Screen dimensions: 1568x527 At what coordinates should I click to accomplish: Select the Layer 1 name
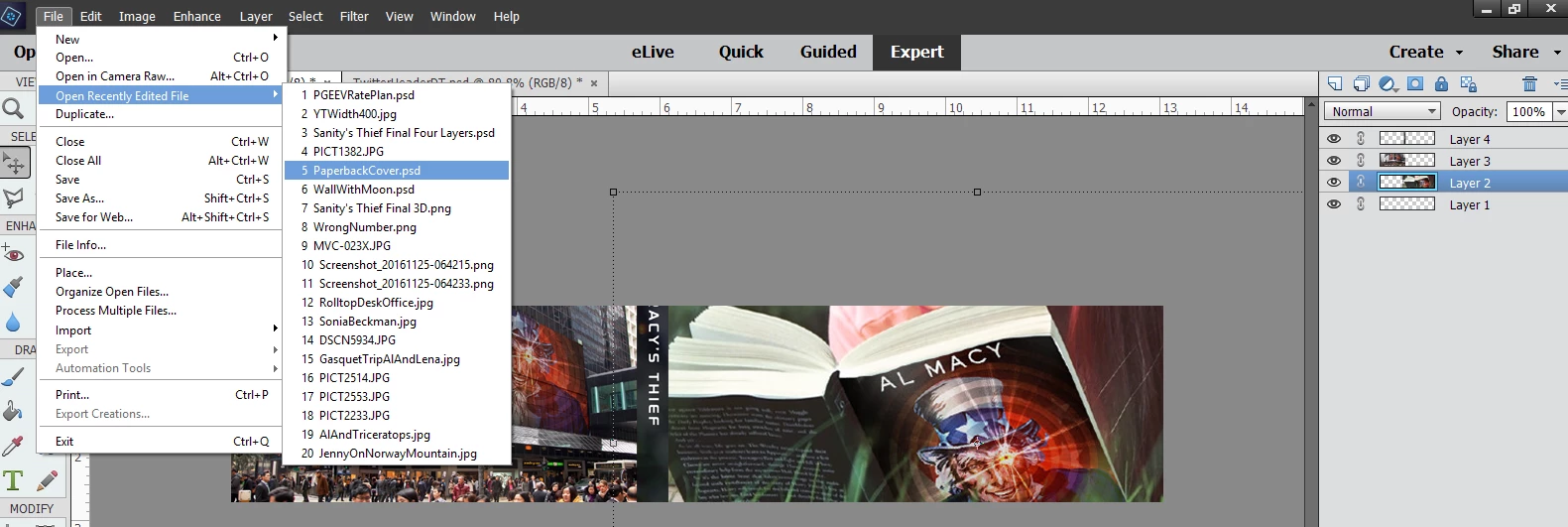1470,205
